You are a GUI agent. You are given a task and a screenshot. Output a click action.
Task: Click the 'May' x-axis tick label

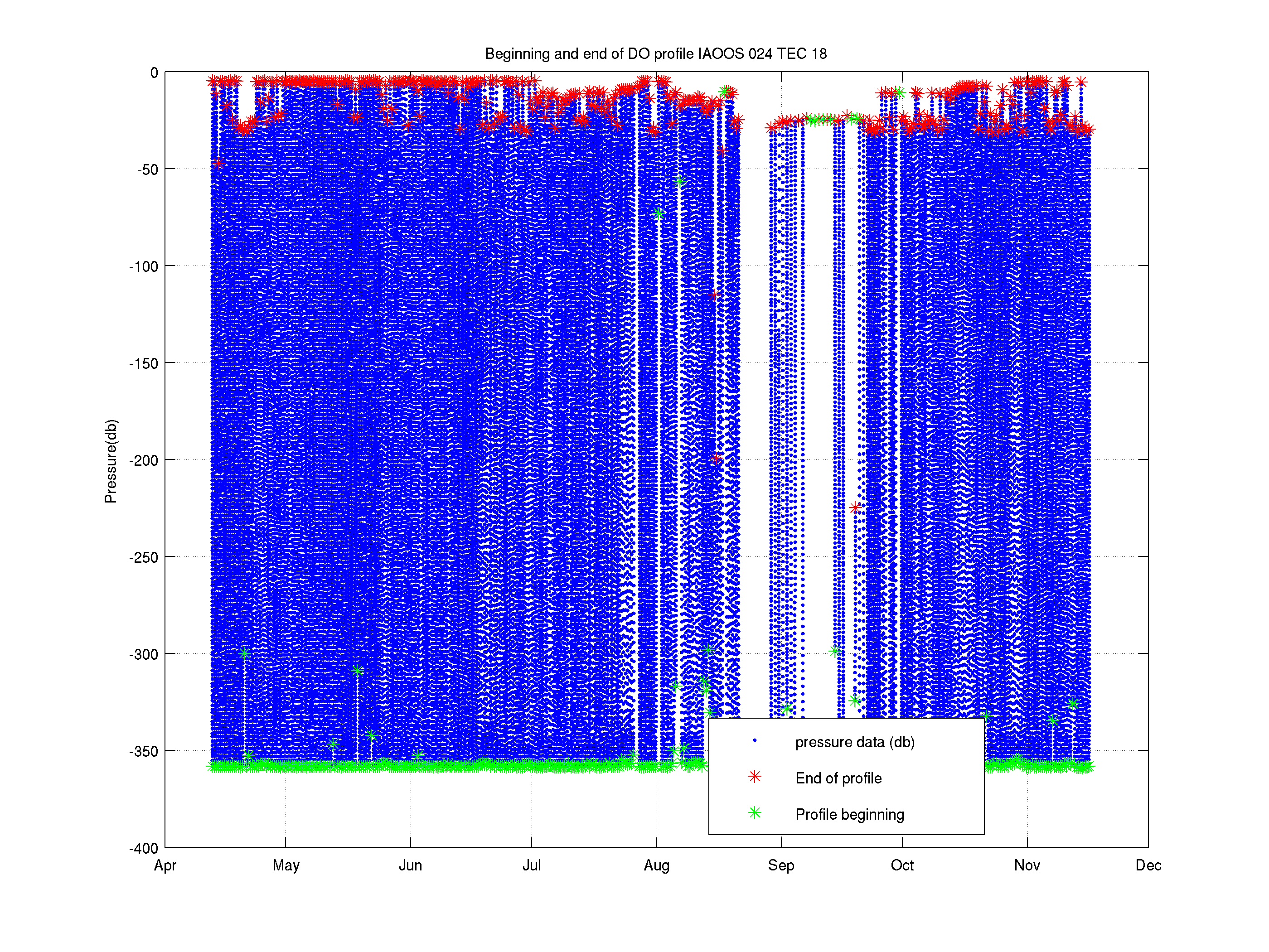coord(286,865)
